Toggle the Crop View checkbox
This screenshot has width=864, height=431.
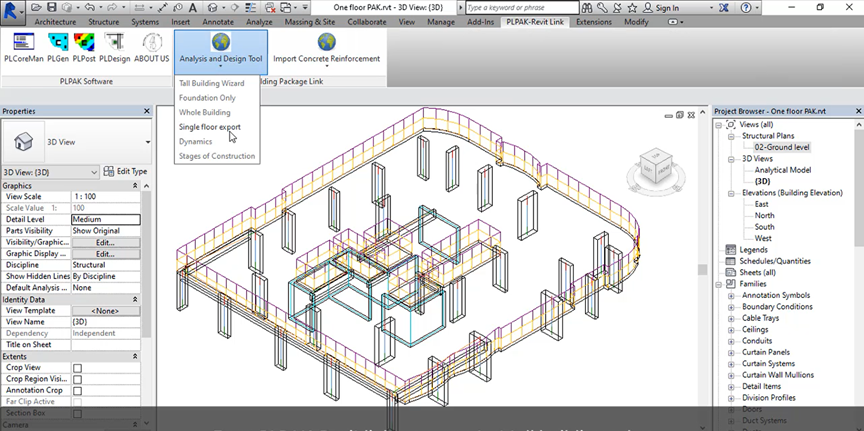[x=78, y=368]
